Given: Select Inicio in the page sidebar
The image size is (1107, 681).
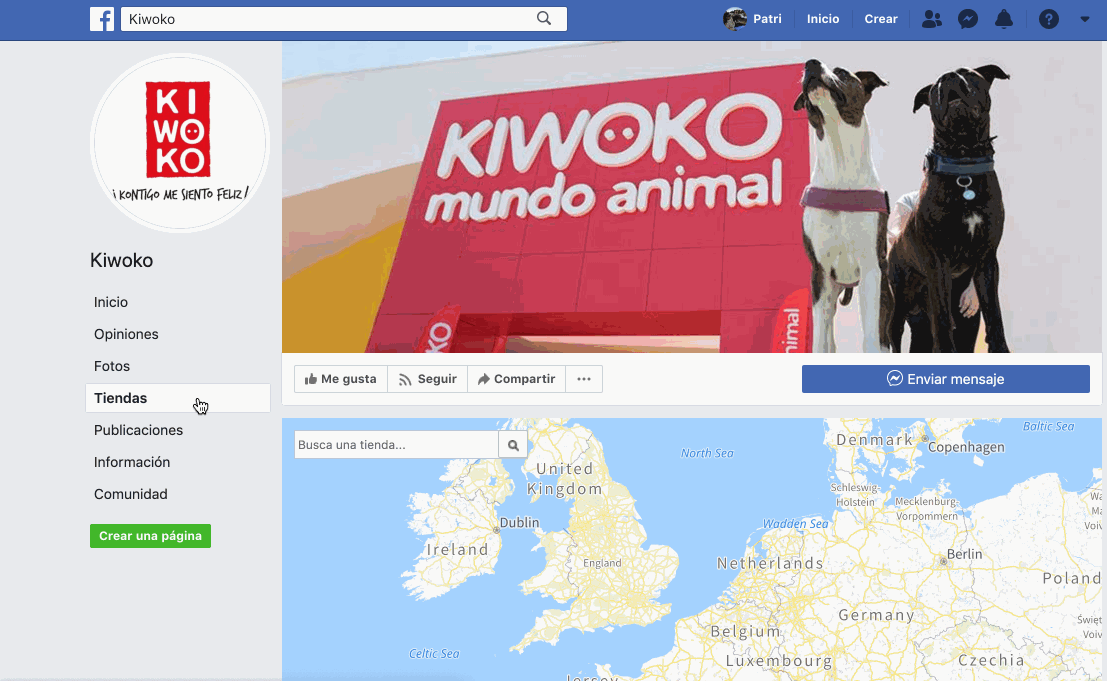Looking at the screenshot, I should coord(111,302).
